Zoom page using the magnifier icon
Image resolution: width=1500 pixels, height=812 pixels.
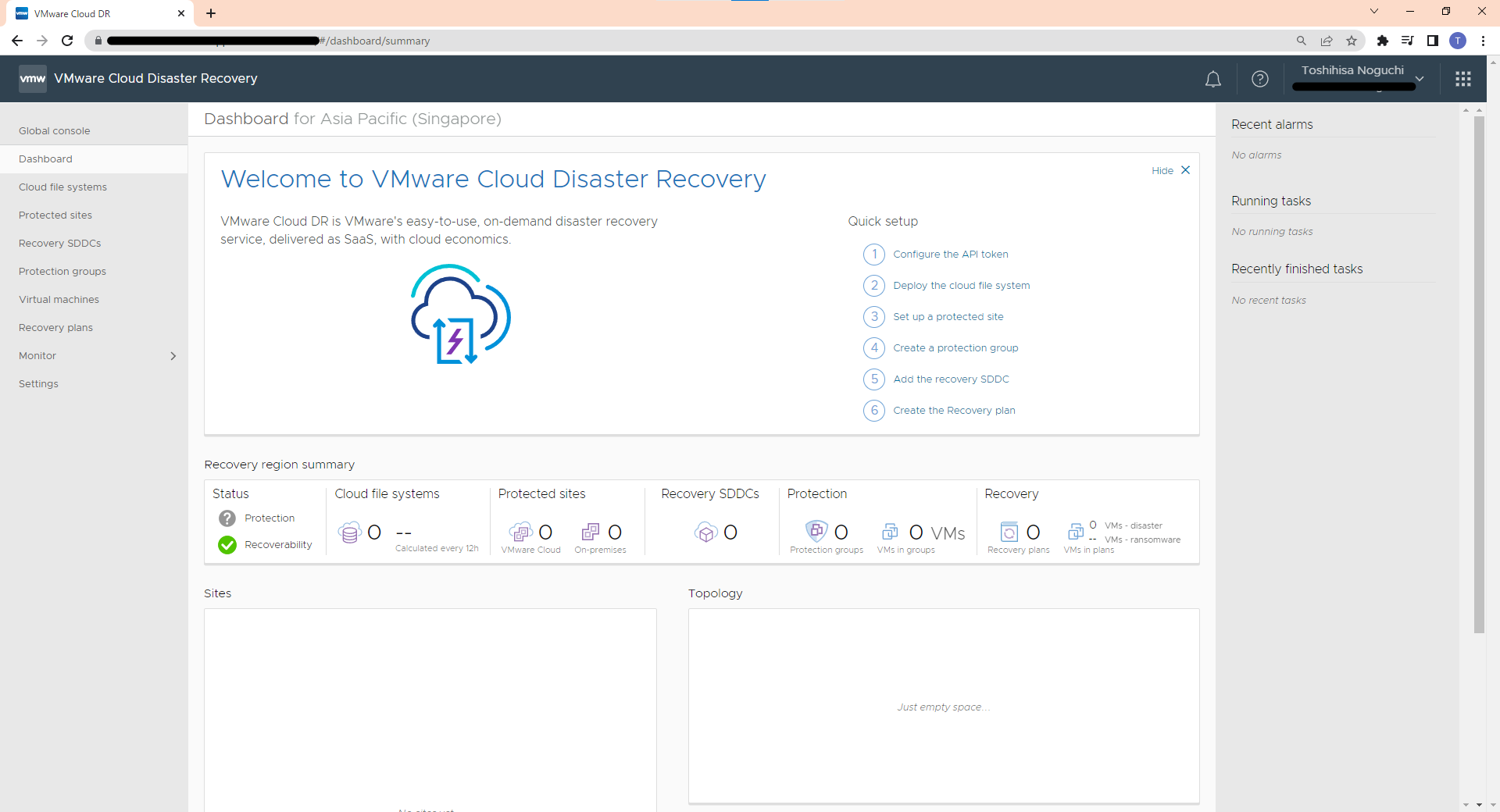[x=1302, y=41]
